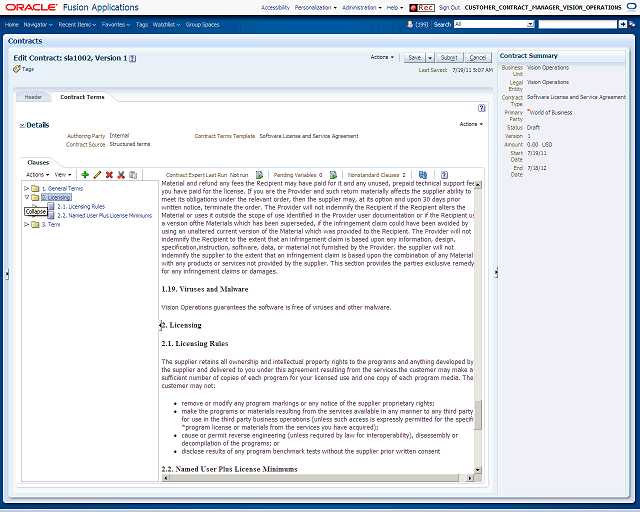Click the global search text field

pos(577,24)
